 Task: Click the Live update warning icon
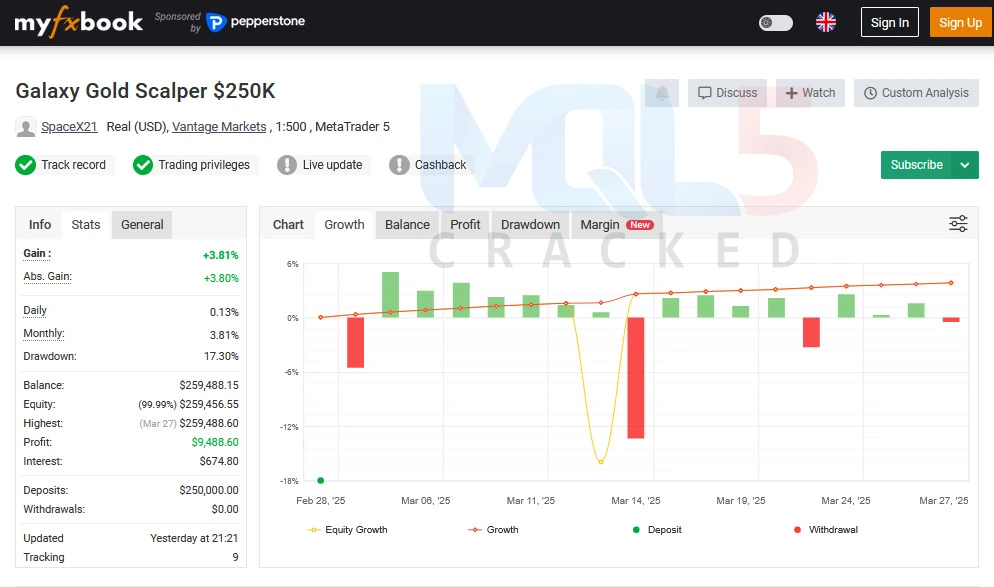(x=287, y=165)
